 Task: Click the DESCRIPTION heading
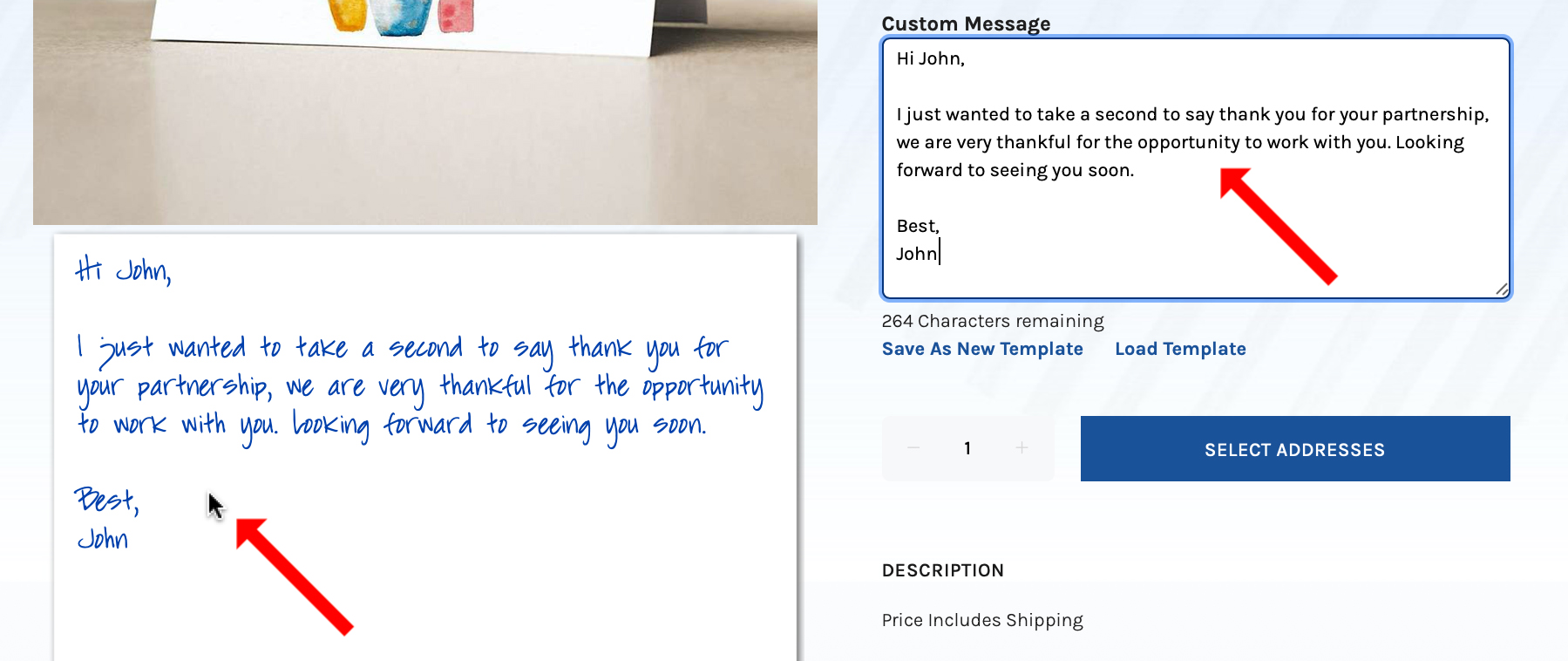pos(942,570)
